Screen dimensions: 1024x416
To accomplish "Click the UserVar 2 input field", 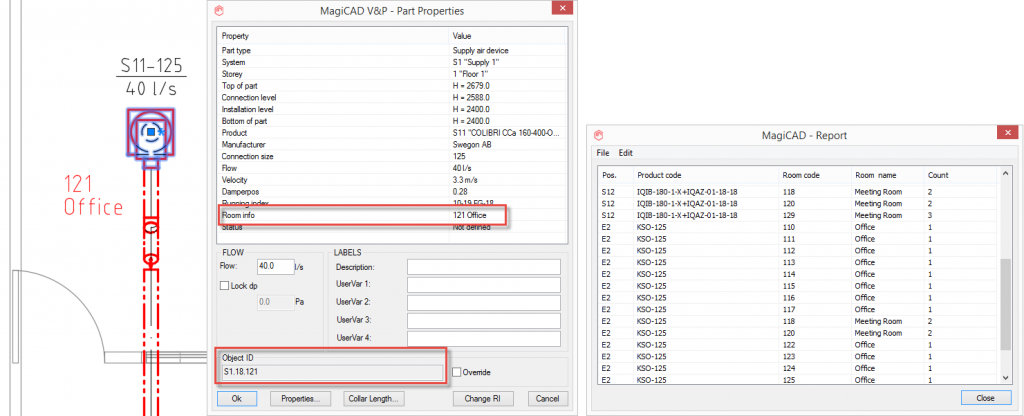I will click(x=484, y=302).
